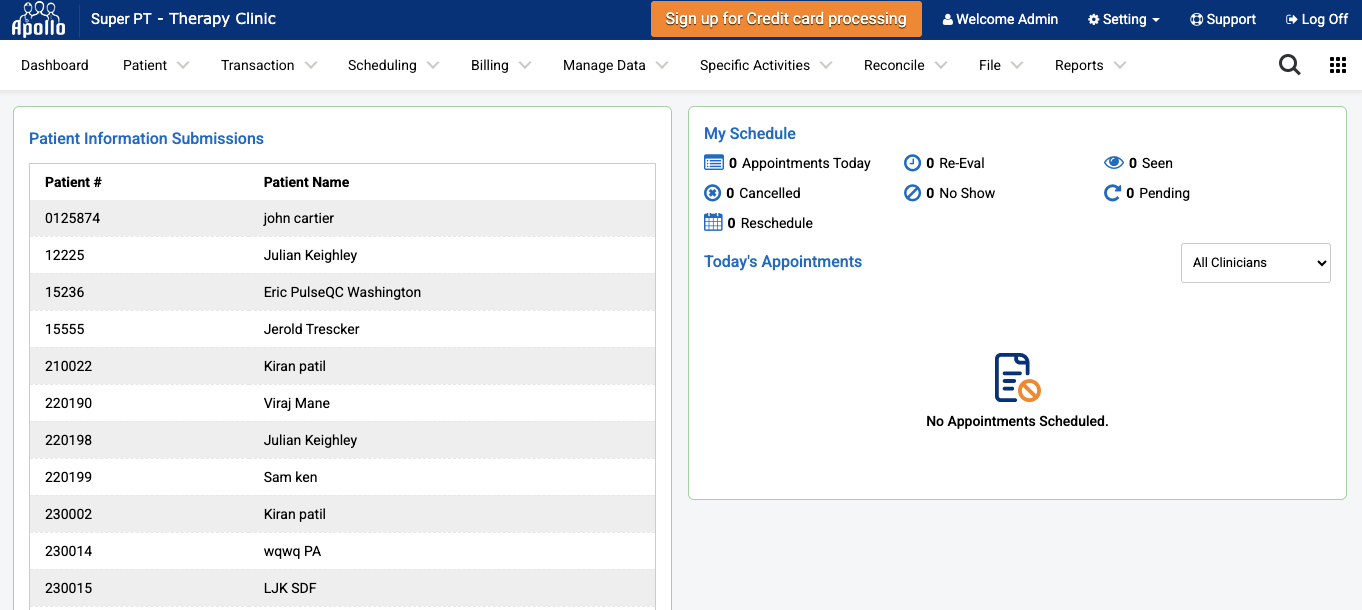
Task: Click the Log Off link
Action: (x=1317, y=20)
